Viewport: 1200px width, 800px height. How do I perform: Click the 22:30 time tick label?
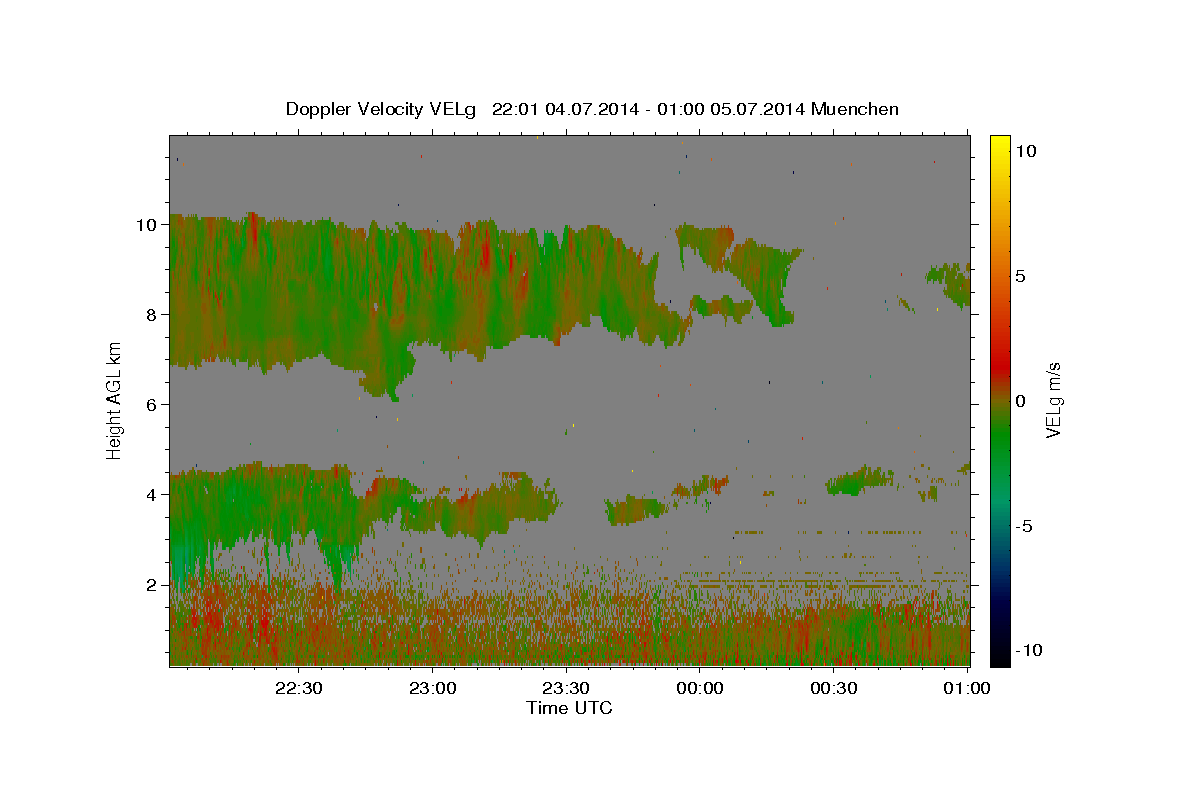click(x=298, y=688)
